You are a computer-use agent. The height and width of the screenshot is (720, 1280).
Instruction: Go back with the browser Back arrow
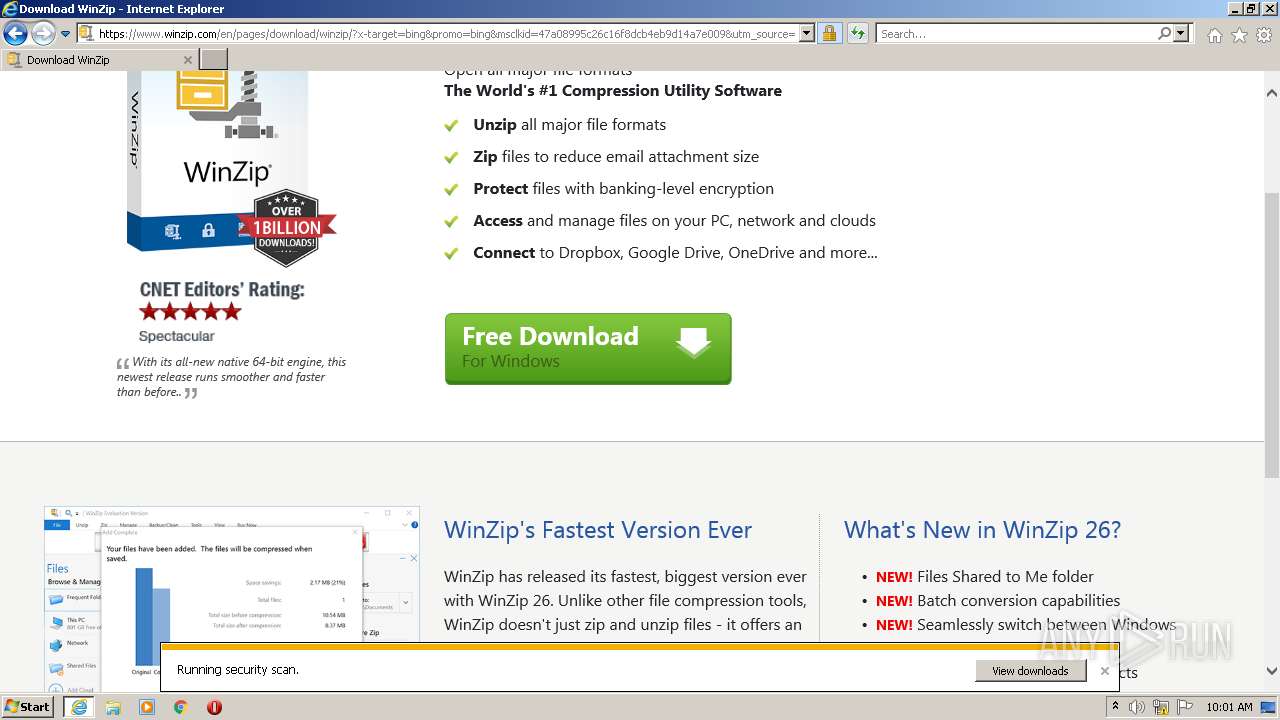click(x=15, y=34)
